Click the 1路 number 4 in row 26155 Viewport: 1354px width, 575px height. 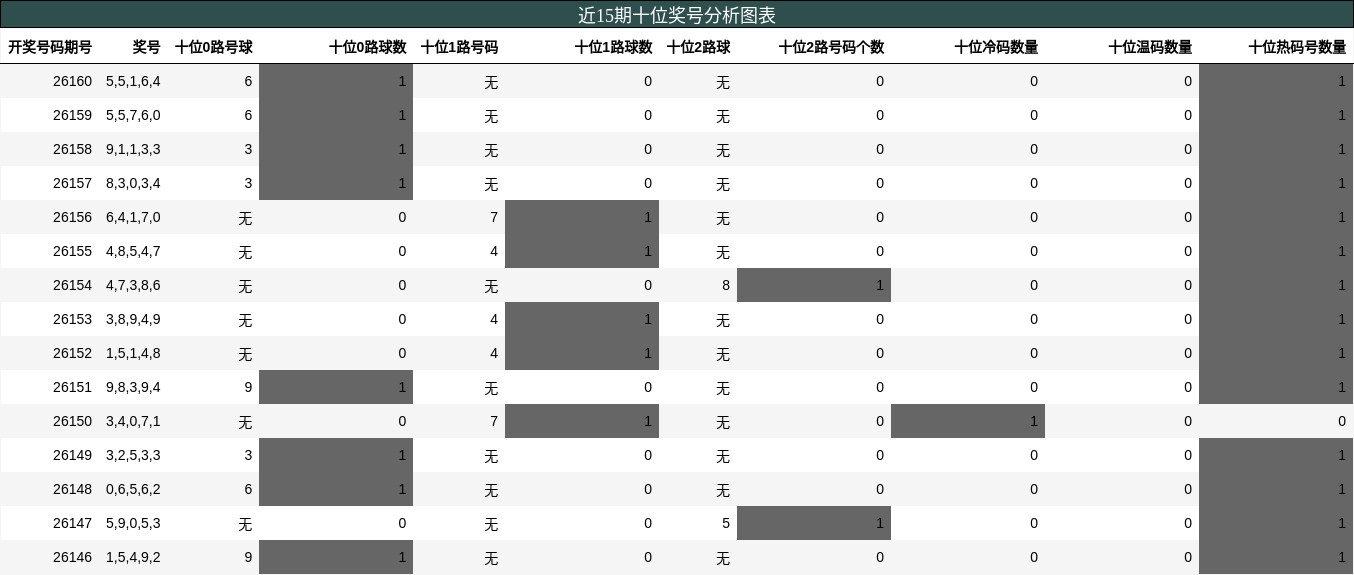(x=494, y=251)
